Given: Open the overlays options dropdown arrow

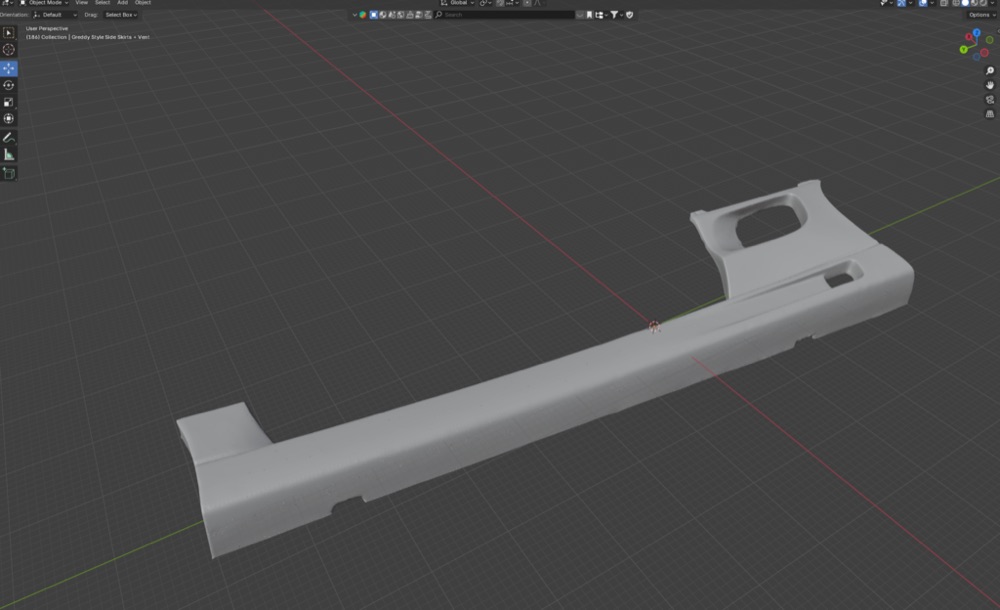Looking at the screenshot, I should tap(932, 3).
